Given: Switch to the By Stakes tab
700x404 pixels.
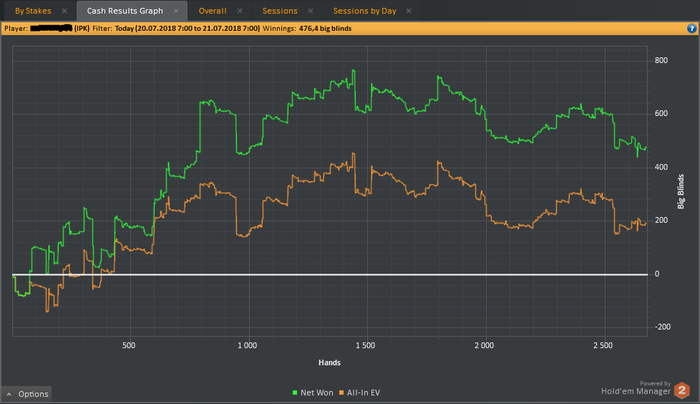Looking at the screenshot, I should 33,11.
